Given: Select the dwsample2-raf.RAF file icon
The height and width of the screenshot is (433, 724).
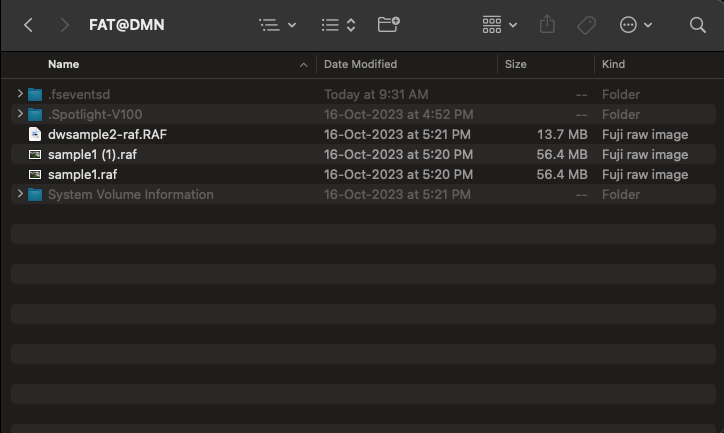Looking at the screenshot, I should (35, 134).
